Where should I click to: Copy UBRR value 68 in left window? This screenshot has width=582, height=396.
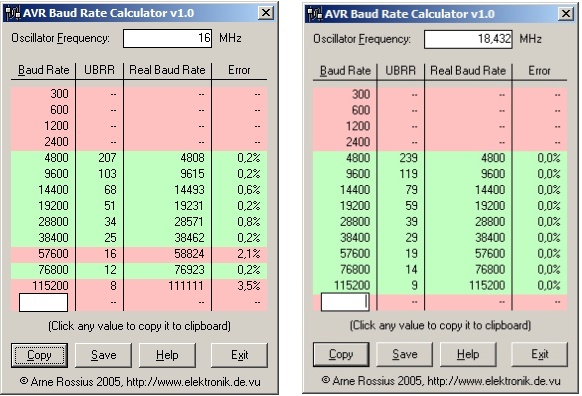(110, 190)
